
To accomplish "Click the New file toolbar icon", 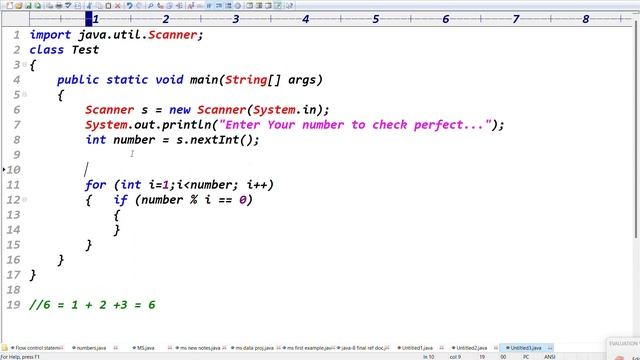I will [9, 6].
